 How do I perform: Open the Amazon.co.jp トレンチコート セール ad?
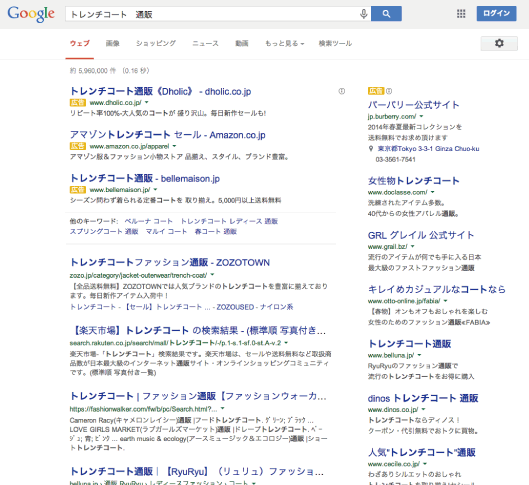168,135
